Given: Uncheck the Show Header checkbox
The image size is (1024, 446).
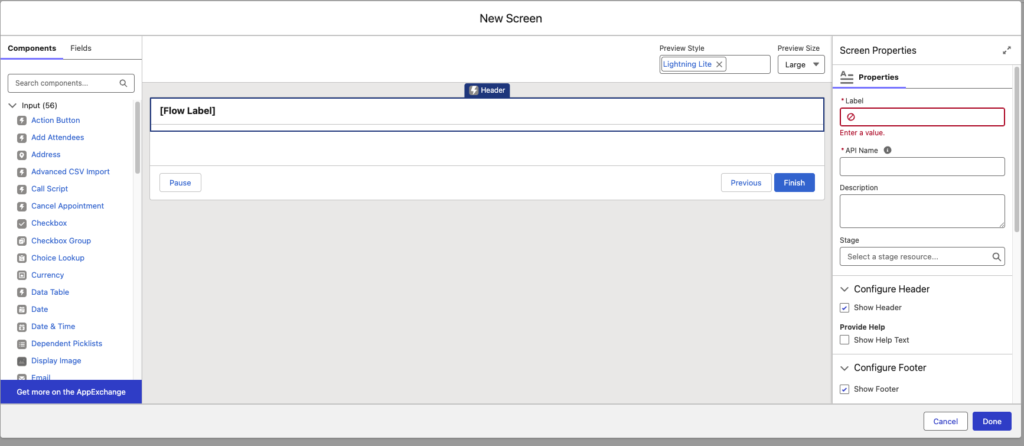Looking at the screenshot, I should tap(845, 307).
